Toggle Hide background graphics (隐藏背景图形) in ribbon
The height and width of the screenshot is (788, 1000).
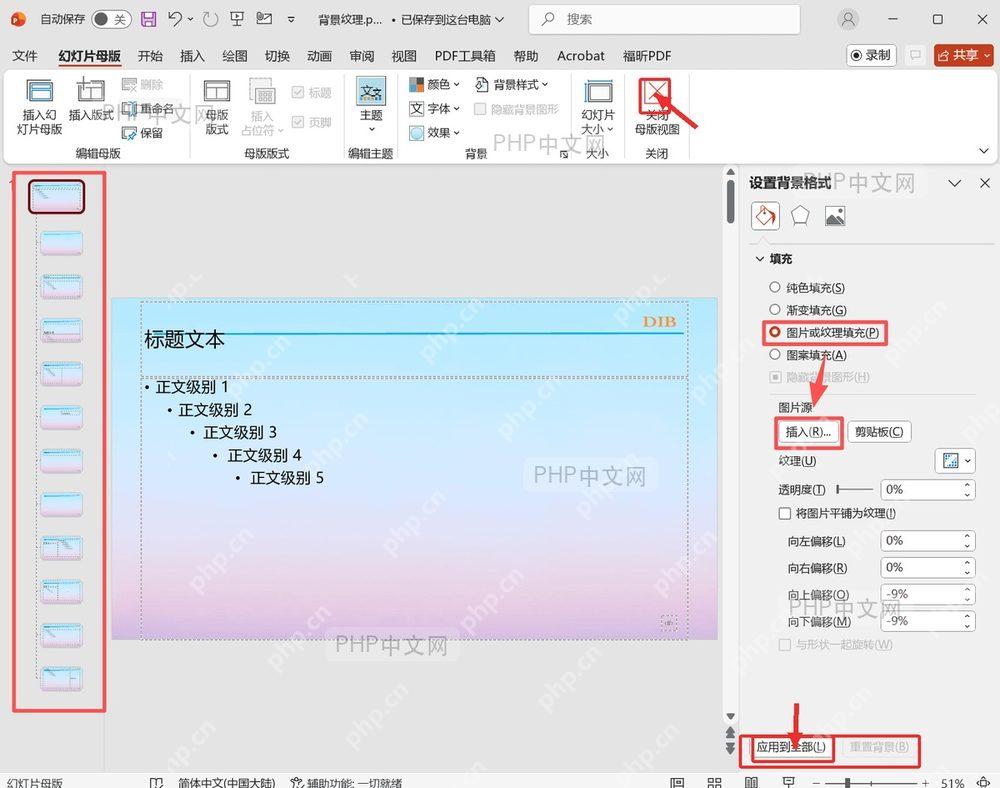point(480,109)
